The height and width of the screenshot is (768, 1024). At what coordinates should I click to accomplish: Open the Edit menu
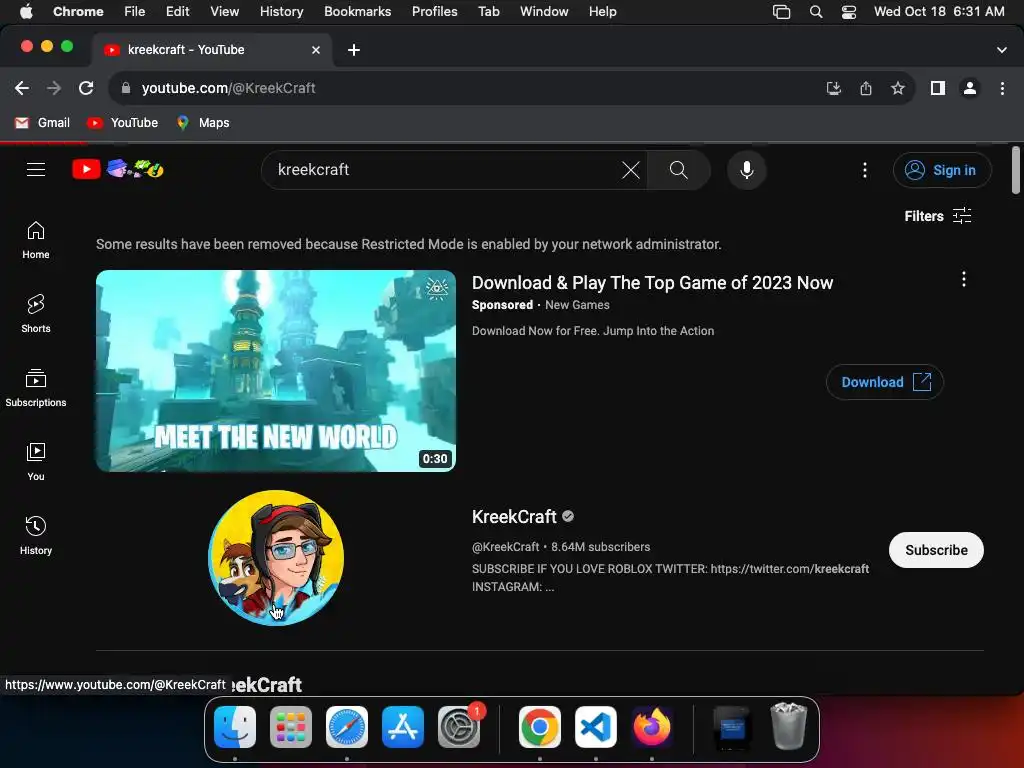(177, 12)
